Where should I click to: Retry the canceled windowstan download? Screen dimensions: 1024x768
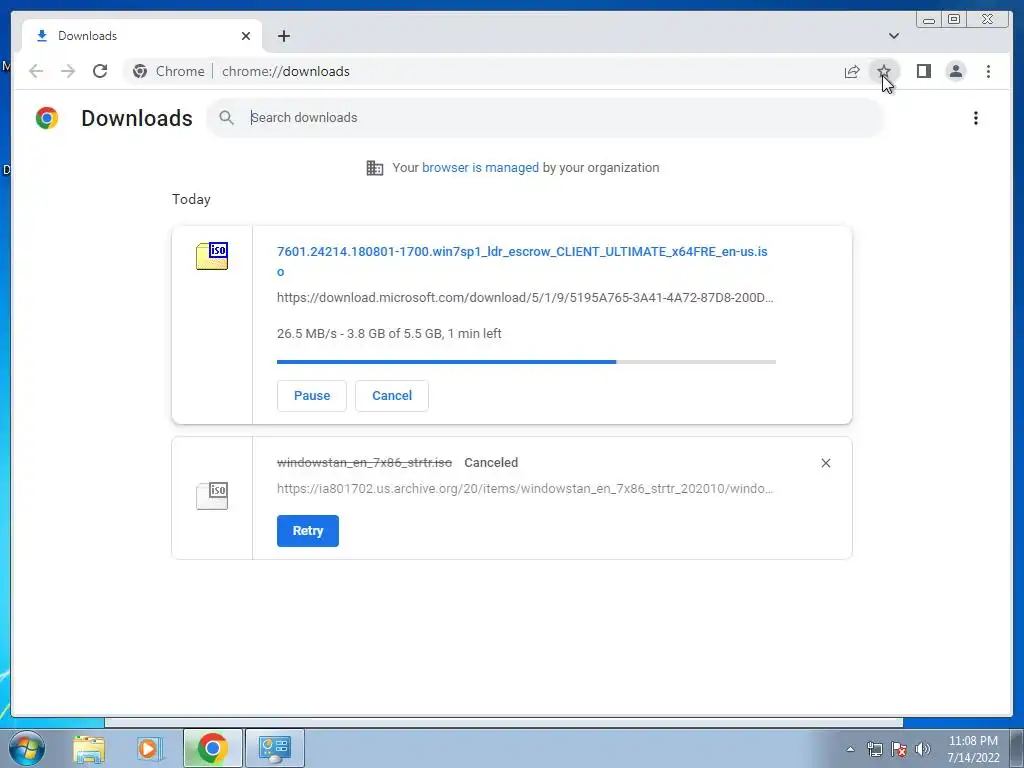308,531
